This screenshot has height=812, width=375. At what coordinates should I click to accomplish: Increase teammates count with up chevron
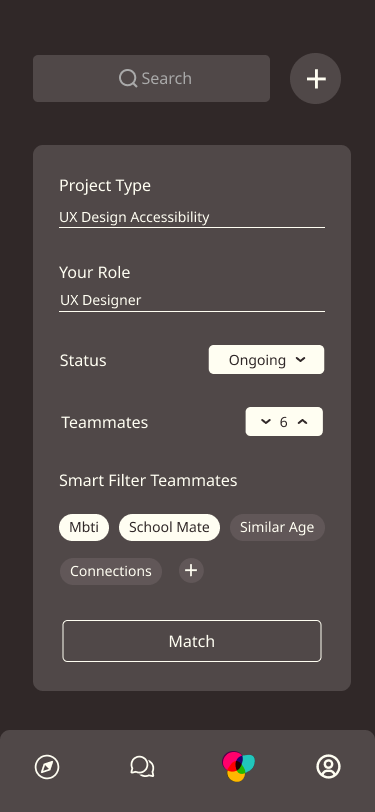(x=302, y=422)
